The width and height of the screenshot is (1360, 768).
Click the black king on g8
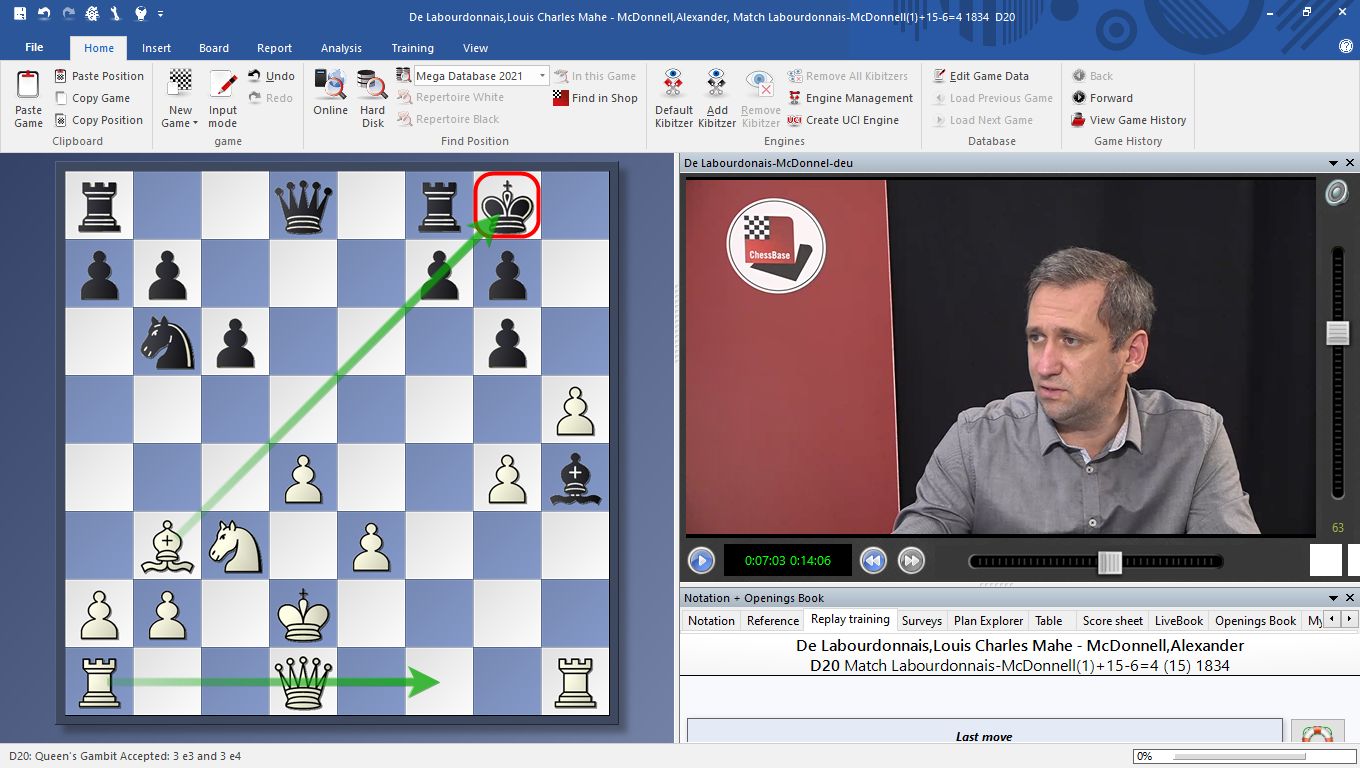(507, 205)
